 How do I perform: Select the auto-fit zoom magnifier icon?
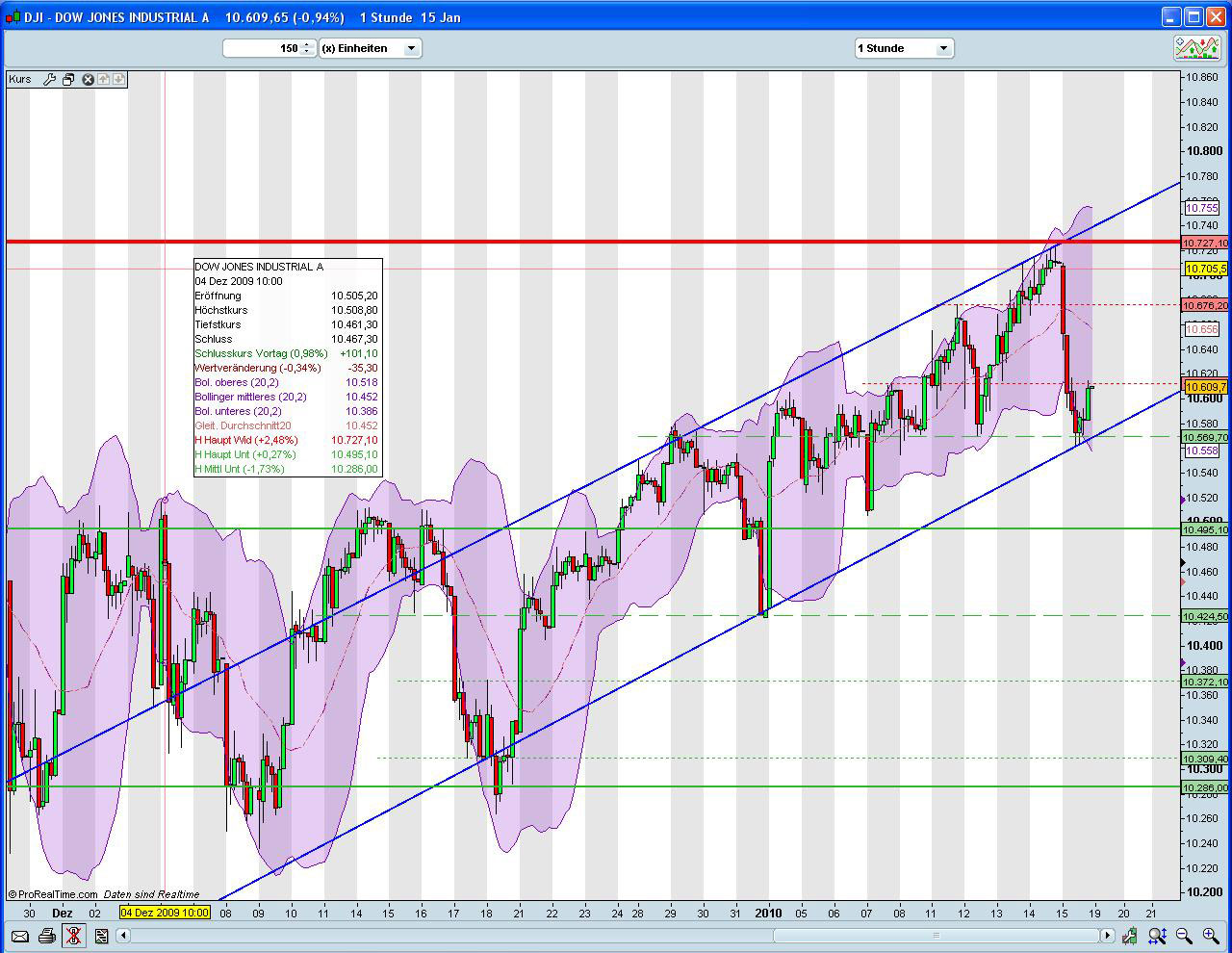click(x=1158, y=936)
